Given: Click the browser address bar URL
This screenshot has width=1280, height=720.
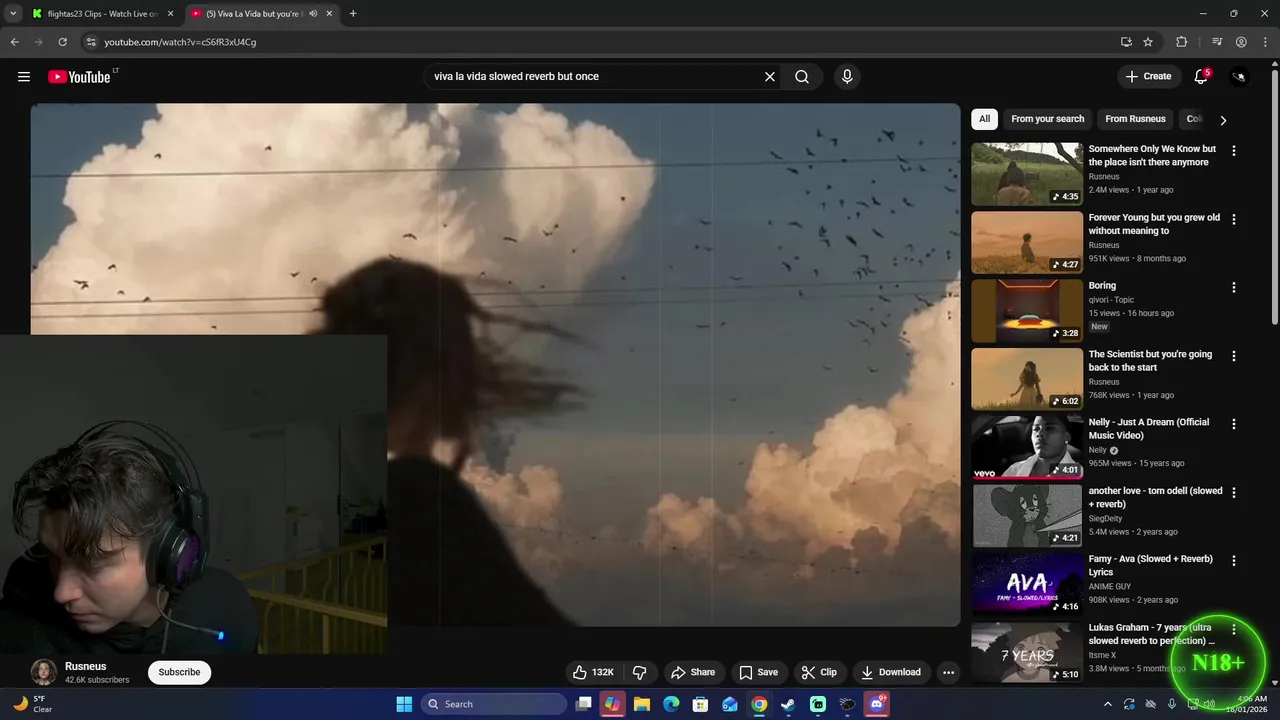Looking at the screenshot, I should (x=180, y=42).
